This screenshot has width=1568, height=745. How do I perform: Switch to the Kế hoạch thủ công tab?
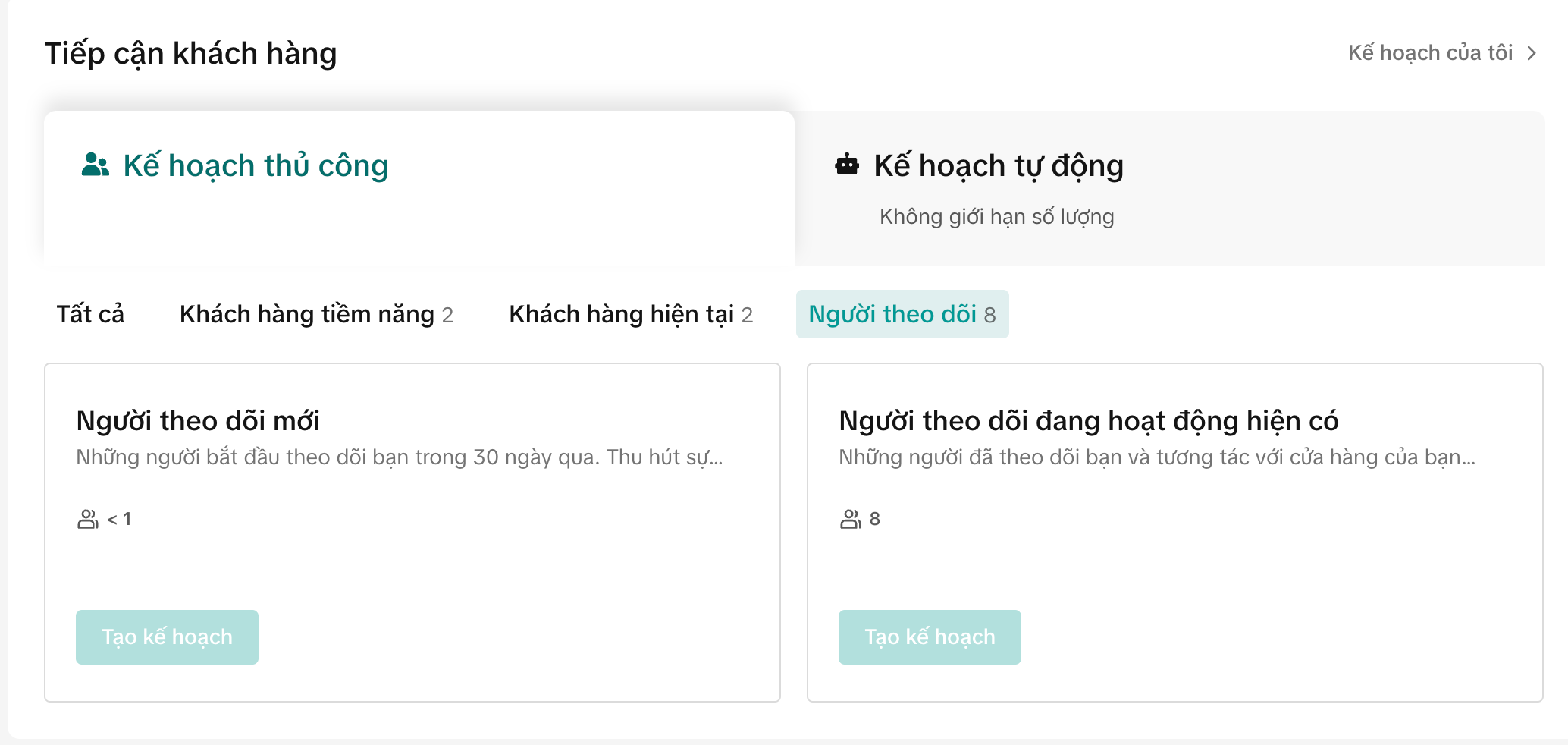coord(256,166)
